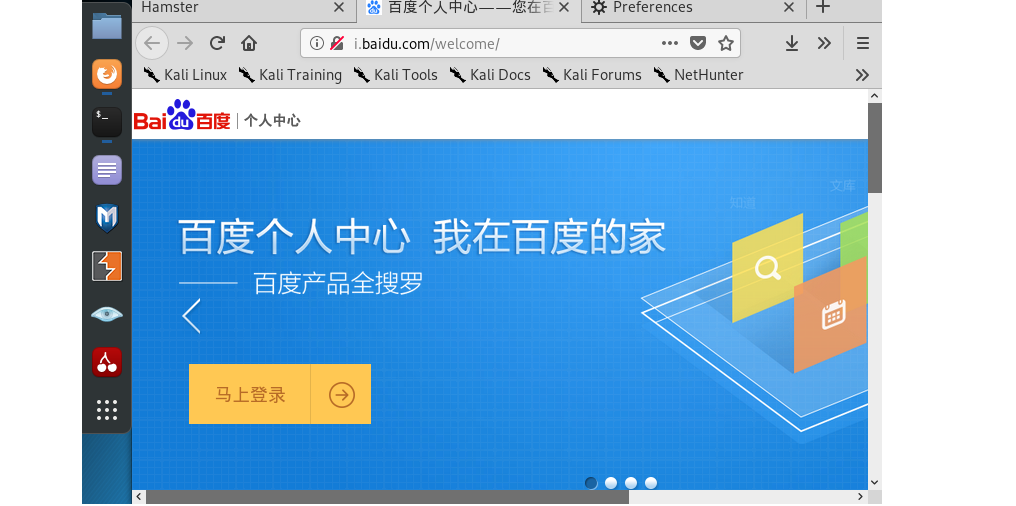Open Kali Forums bookmark

(592, 75)
